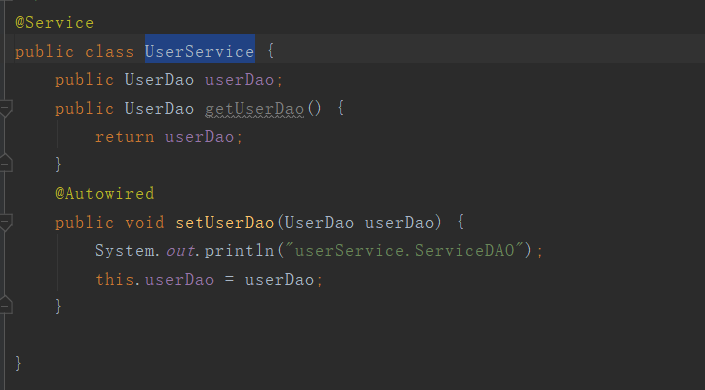Image resolution: width=705 pixels, height=390 pixels.
Task: Click the underlined getUserDao method name
Action: [254, 109]
